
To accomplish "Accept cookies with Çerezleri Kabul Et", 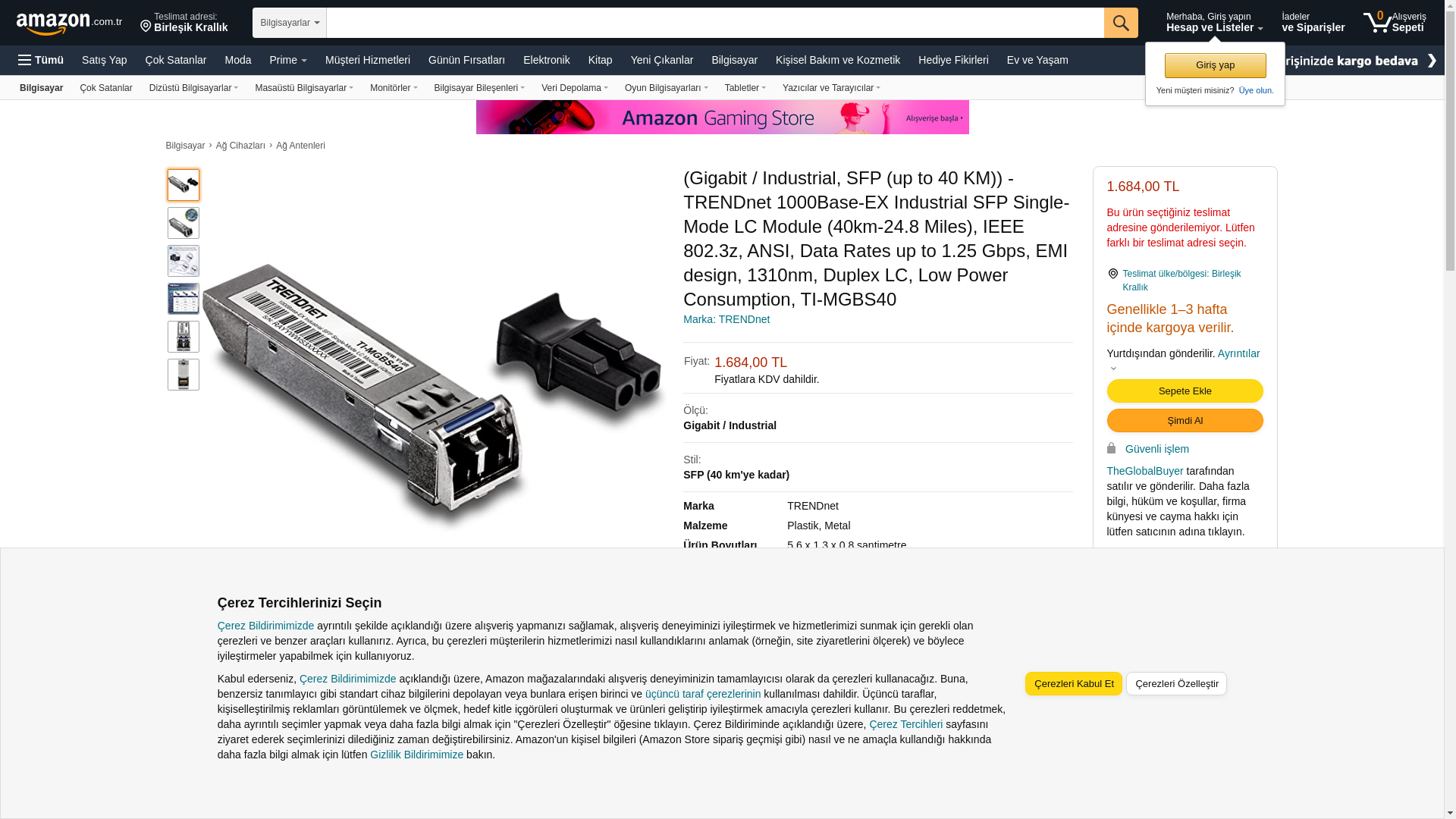I will pyautogui.click(x=1074, y=684).
